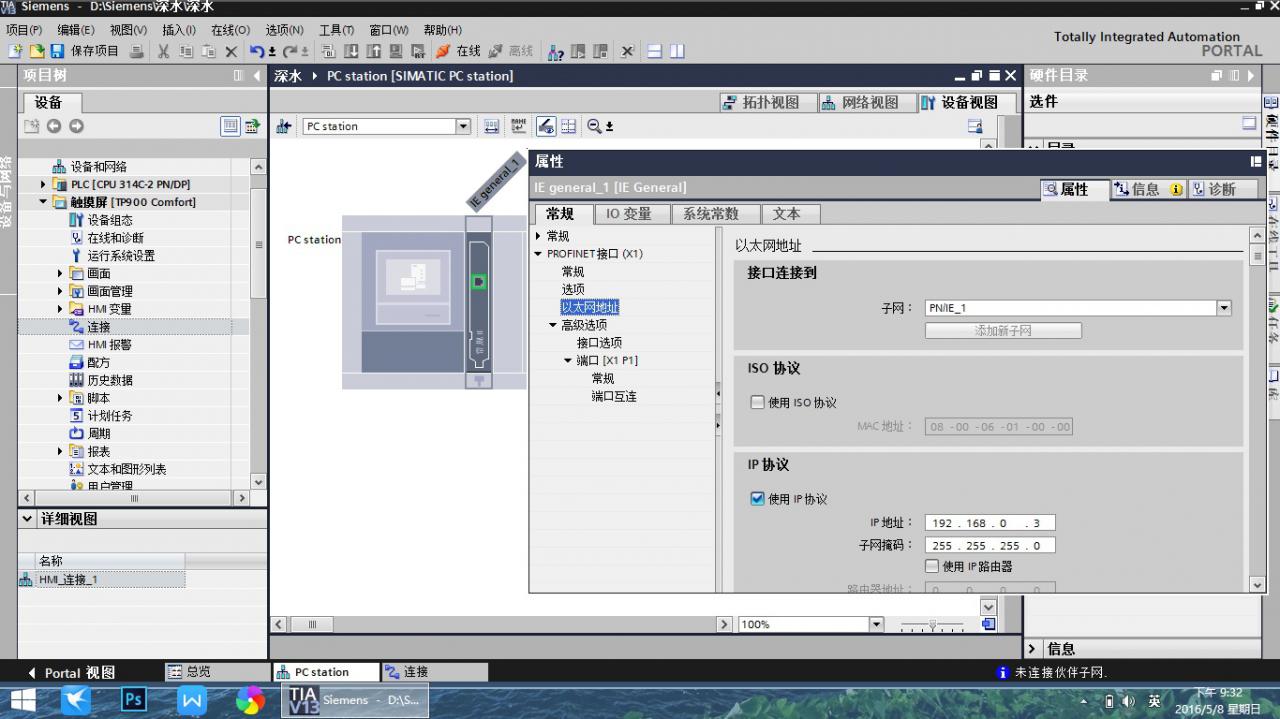Click the volume icon in system tray
Screen dimensions: 1280x719
pyautogui.click(x=1129, y=702)
